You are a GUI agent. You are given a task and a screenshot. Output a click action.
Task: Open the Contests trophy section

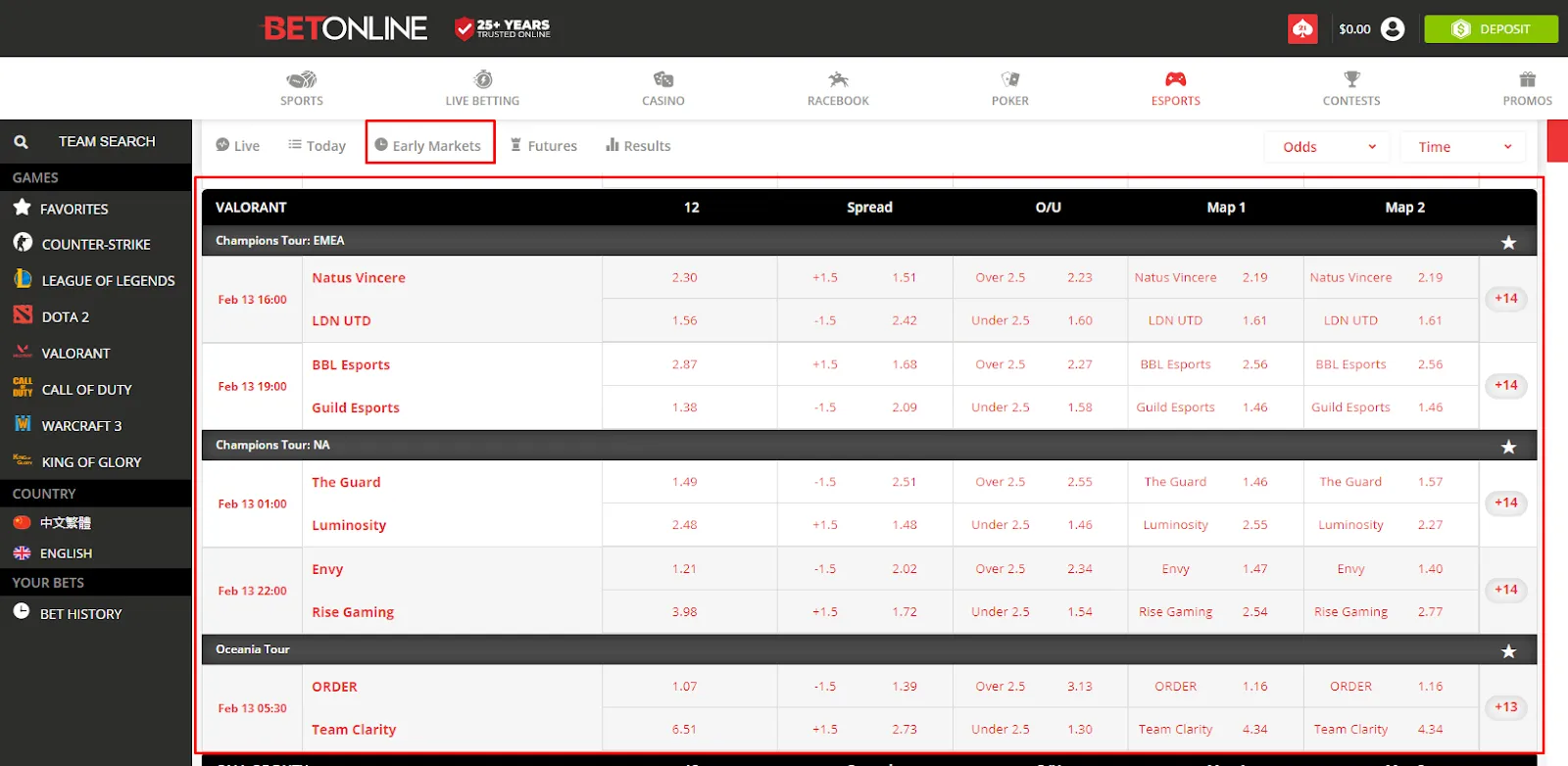[1351, 88]
